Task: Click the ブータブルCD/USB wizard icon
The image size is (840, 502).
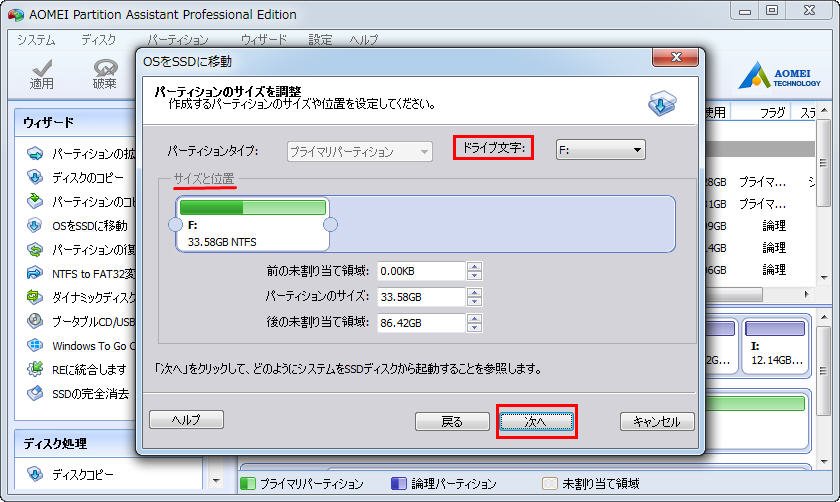Action: tap(35, 321)
